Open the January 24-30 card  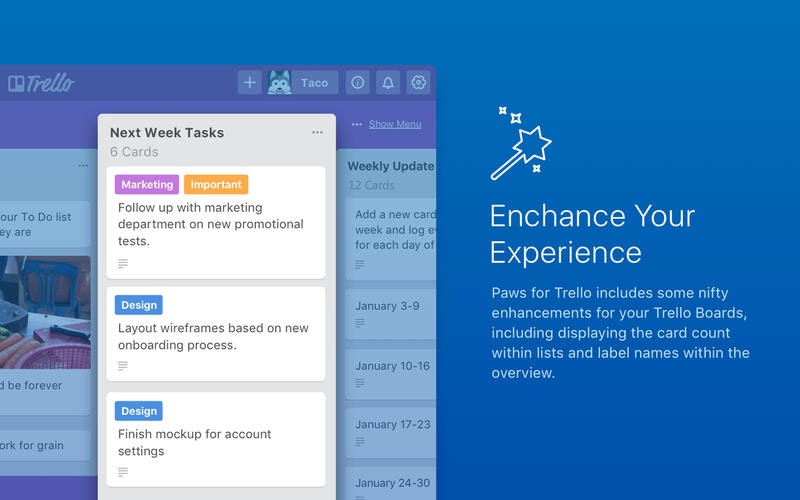[391, 484]
